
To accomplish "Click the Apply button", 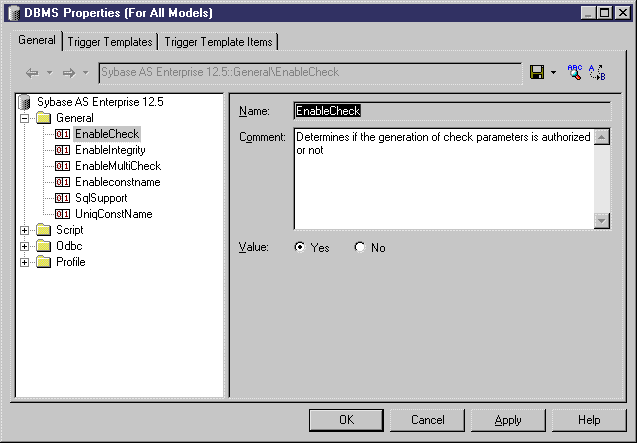I will click(508, 420).
